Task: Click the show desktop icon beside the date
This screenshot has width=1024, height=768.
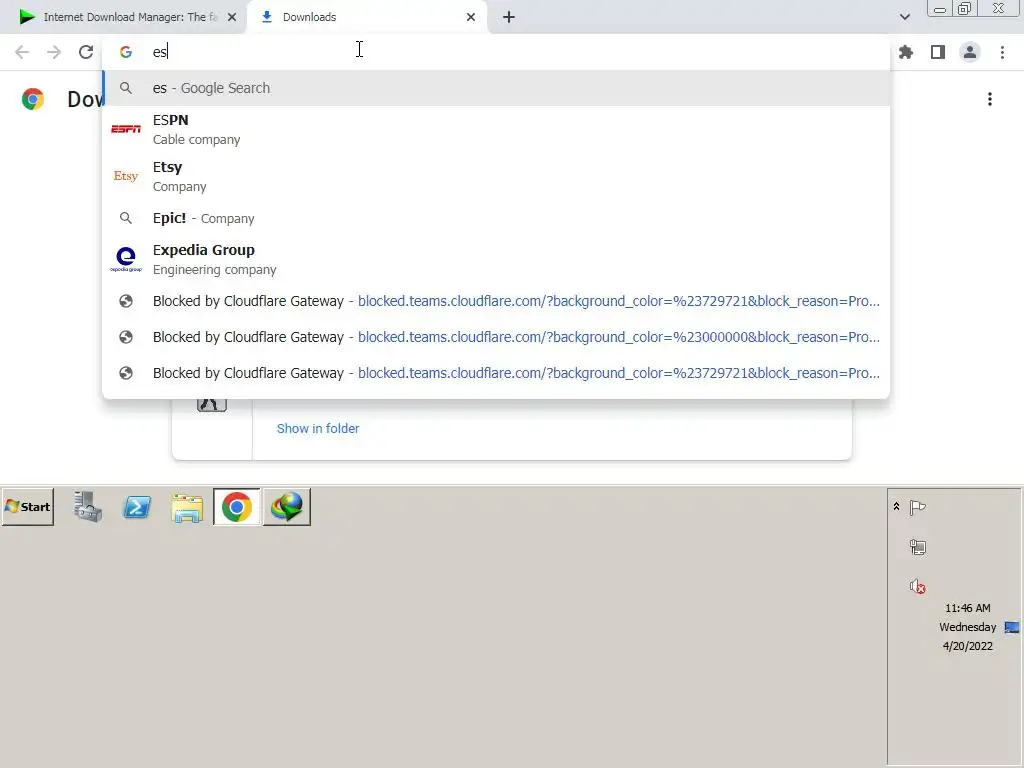Action: coord(1012,628)
